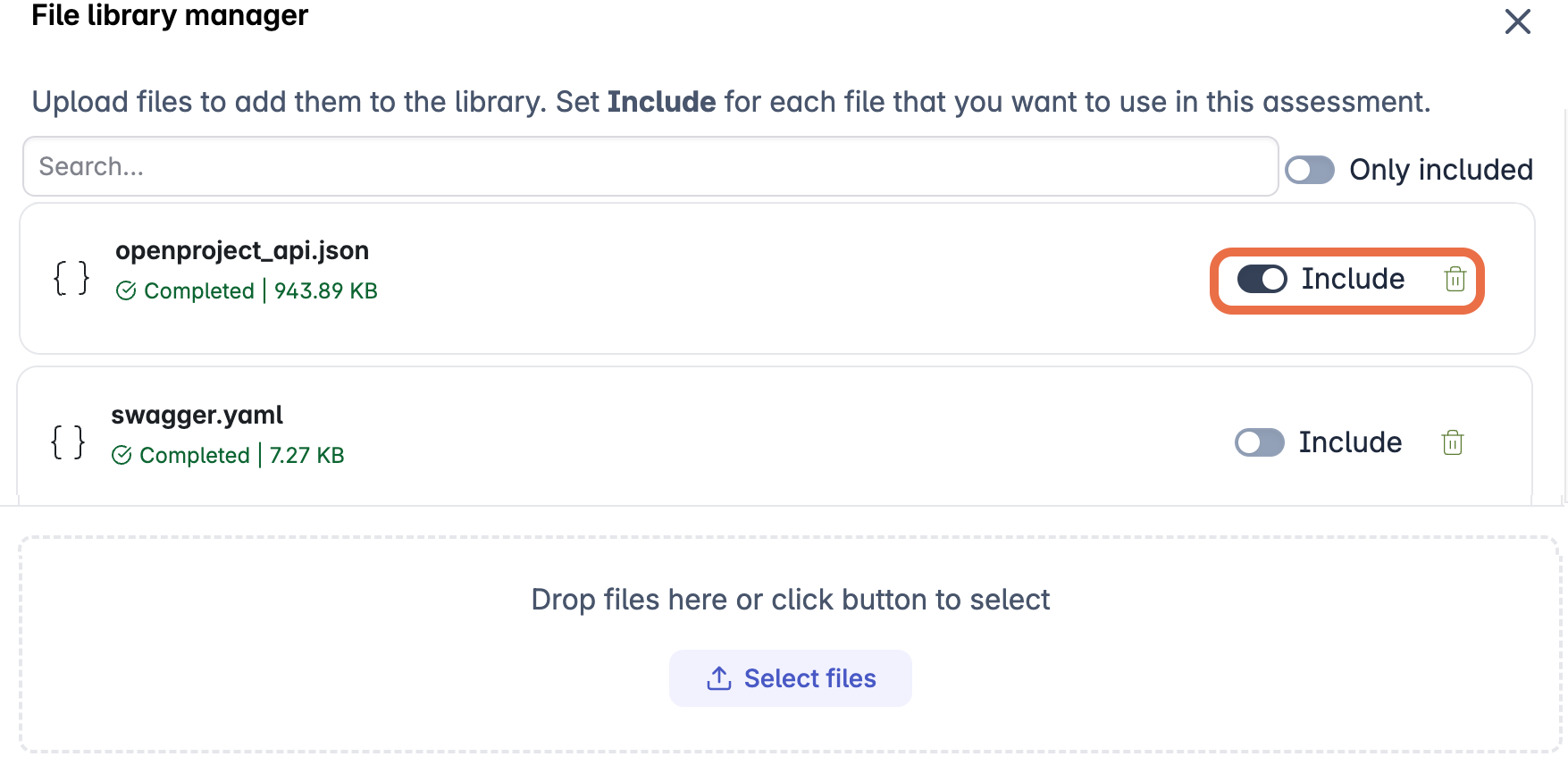This screenshot has width=1568, height=765.
Task: Click the completed checkmark icon for openproject_api.json
Action: [125, 290]
